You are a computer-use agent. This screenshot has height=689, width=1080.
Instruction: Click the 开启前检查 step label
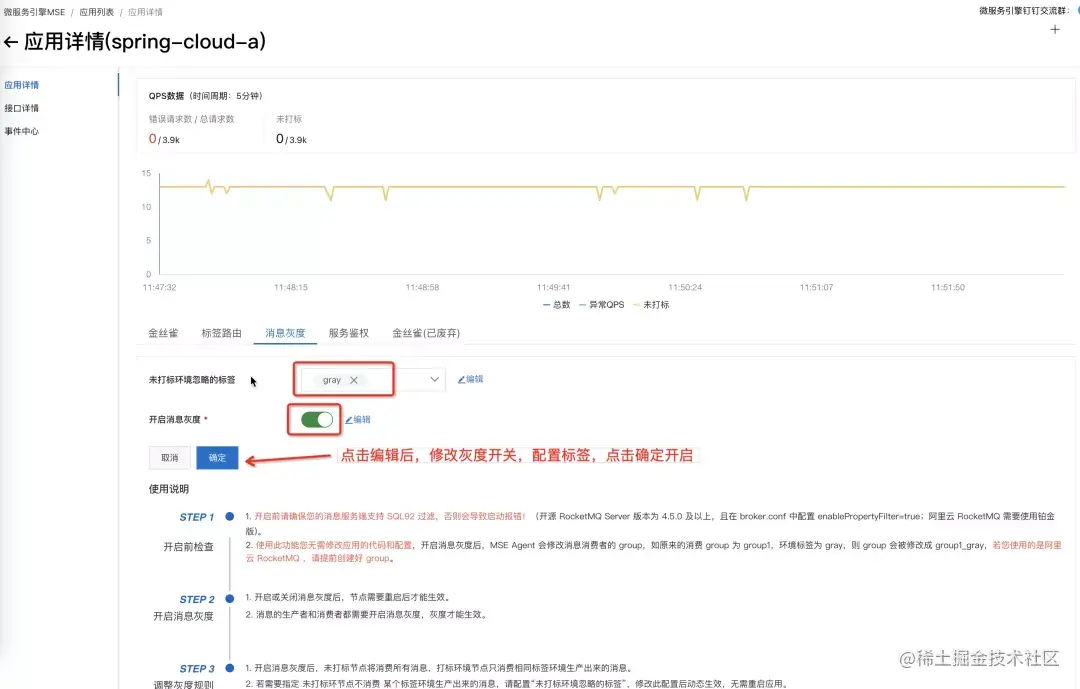(x=188, y=547)
